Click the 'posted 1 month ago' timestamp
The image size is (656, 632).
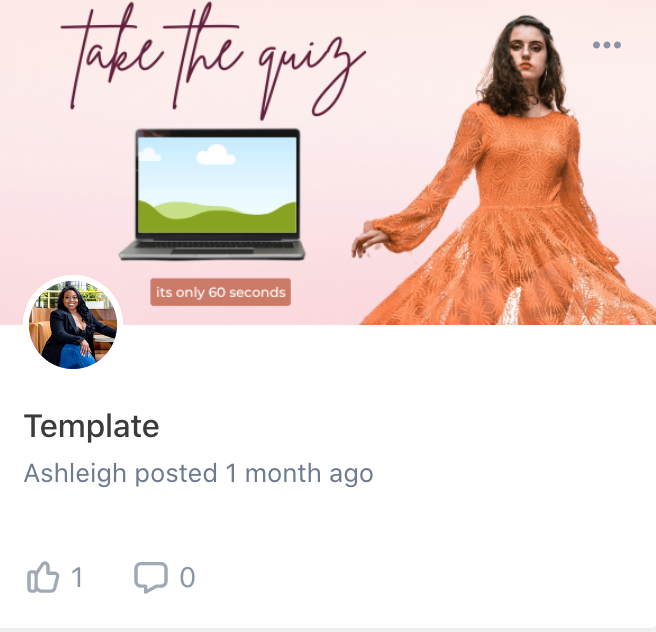[x=254, y=474]
